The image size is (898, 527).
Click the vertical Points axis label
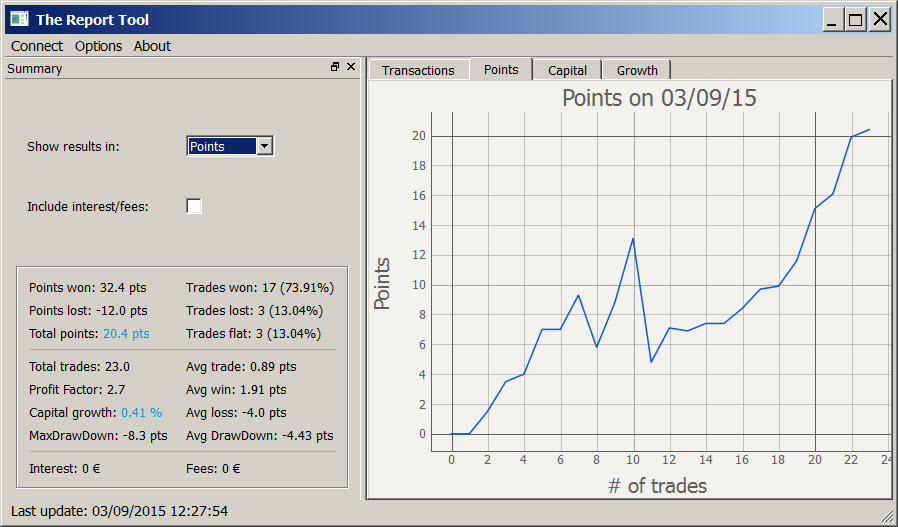pos(382,284)
